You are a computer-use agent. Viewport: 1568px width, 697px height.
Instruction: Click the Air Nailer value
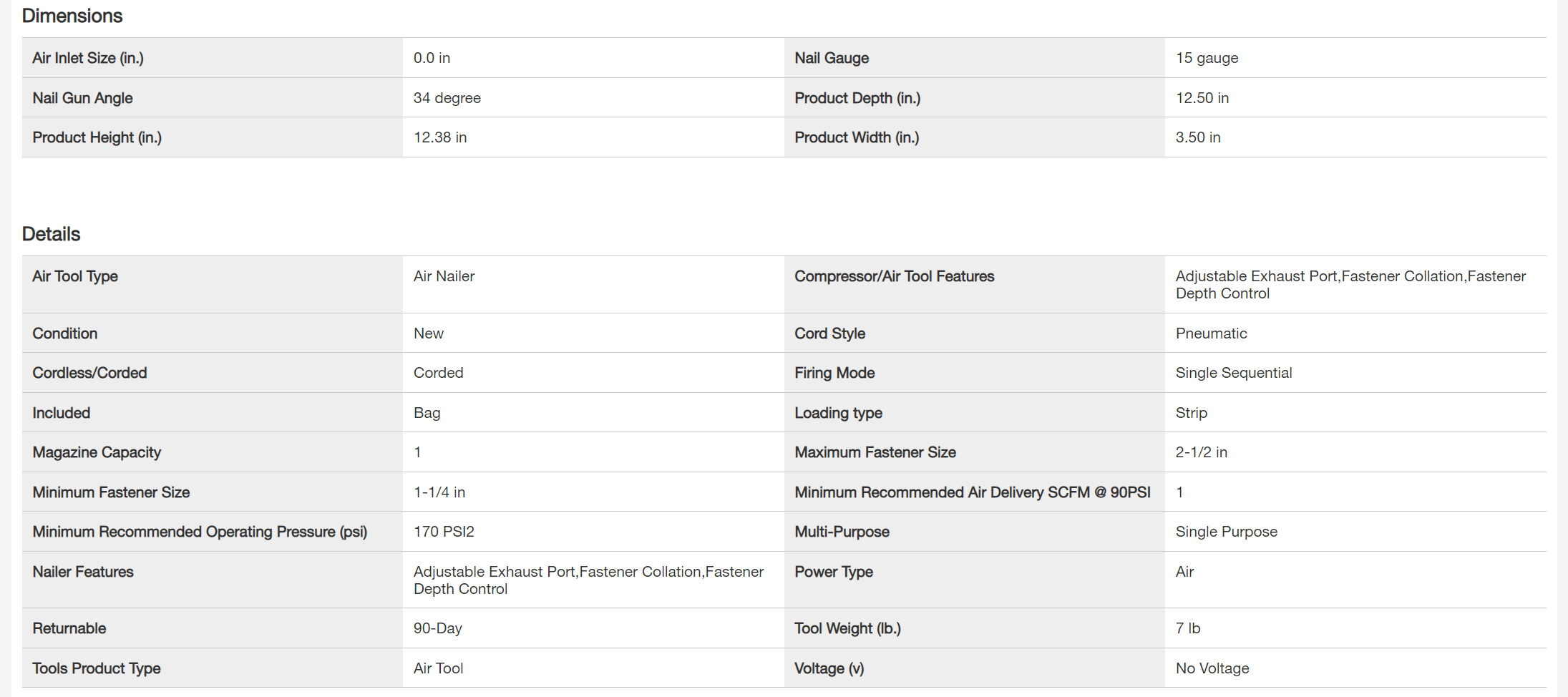point(444,276)
